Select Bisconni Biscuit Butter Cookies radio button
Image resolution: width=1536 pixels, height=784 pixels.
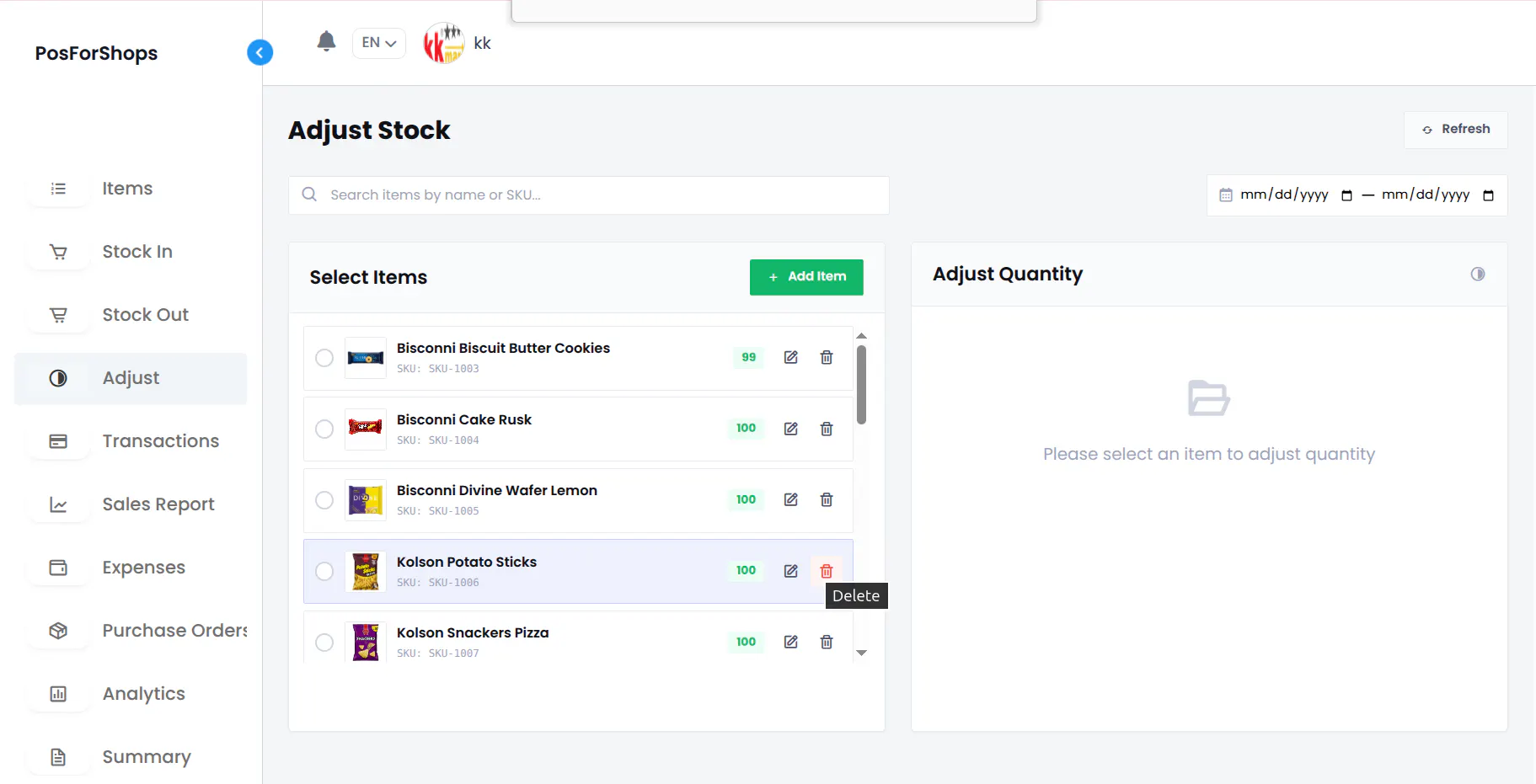(x=324, y=358)
